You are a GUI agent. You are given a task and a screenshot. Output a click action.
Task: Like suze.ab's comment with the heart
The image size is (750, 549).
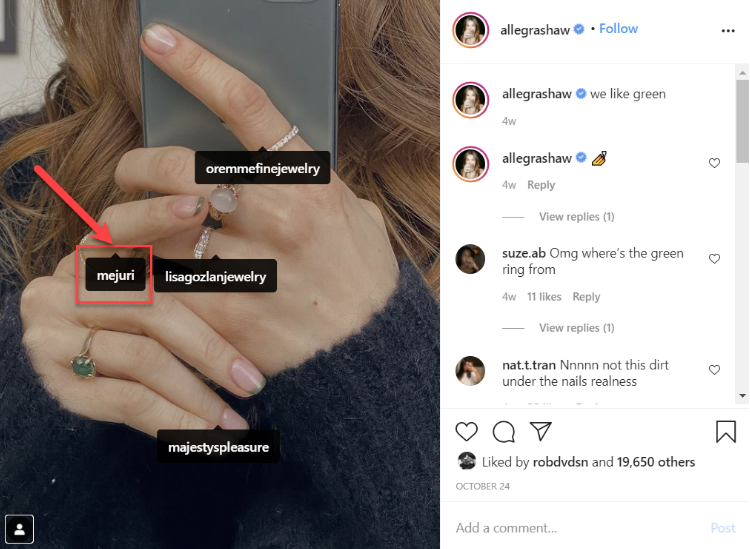714,259
